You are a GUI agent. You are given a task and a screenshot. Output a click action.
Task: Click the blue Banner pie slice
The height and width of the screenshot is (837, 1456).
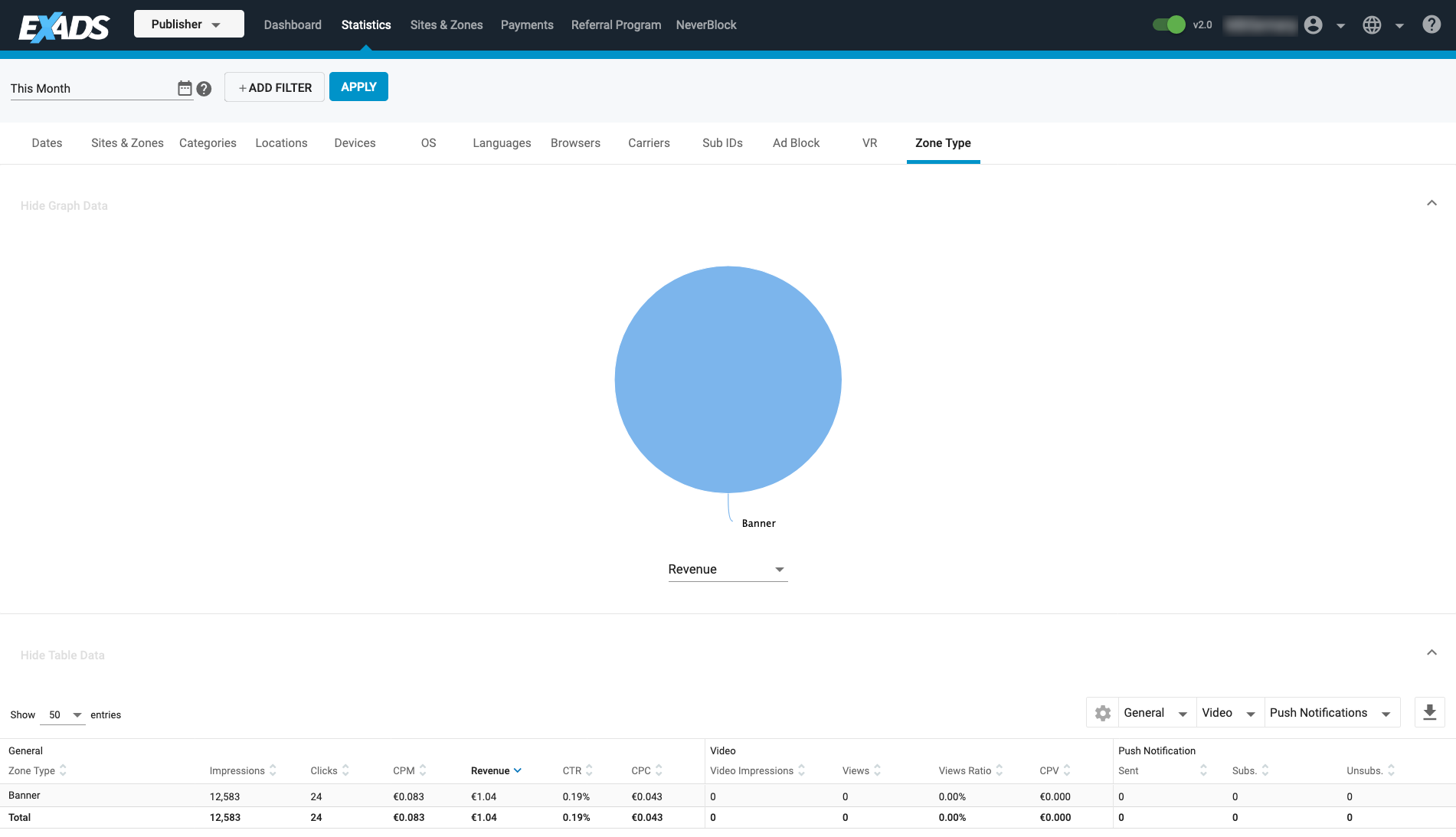[728, 379]
